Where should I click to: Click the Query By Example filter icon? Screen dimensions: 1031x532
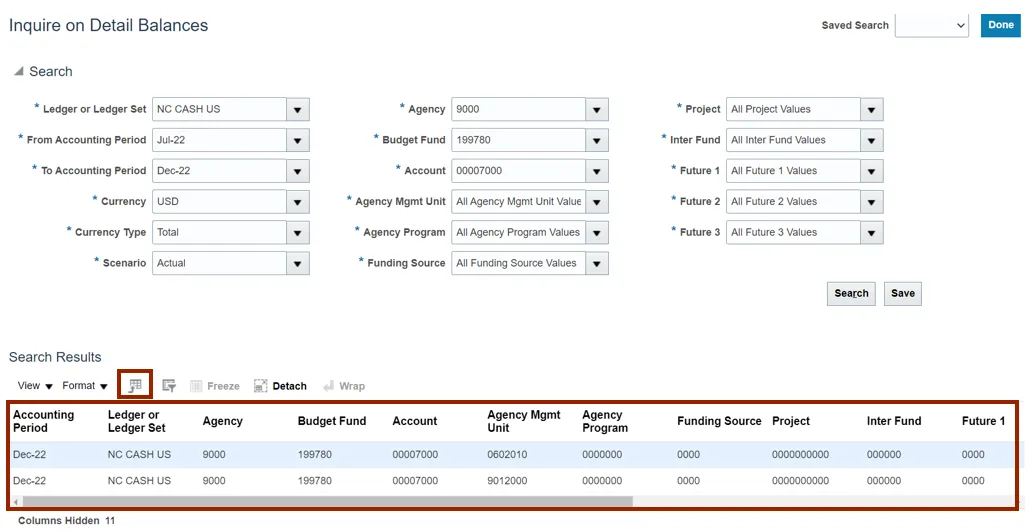(x=169, y=386)
